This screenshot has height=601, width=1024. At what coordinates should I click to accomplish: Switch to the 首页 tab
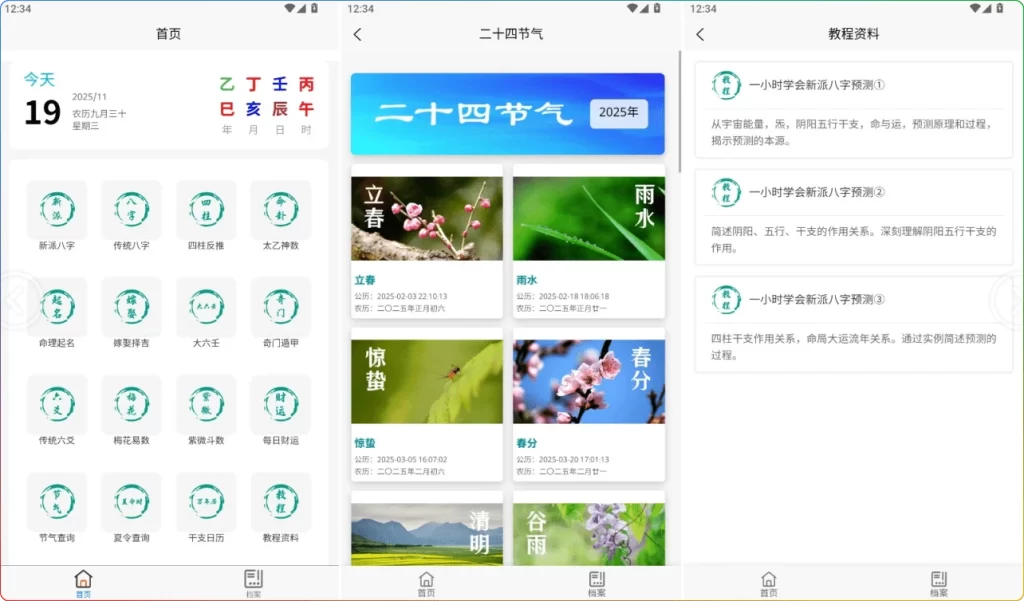tap(84, 582)
